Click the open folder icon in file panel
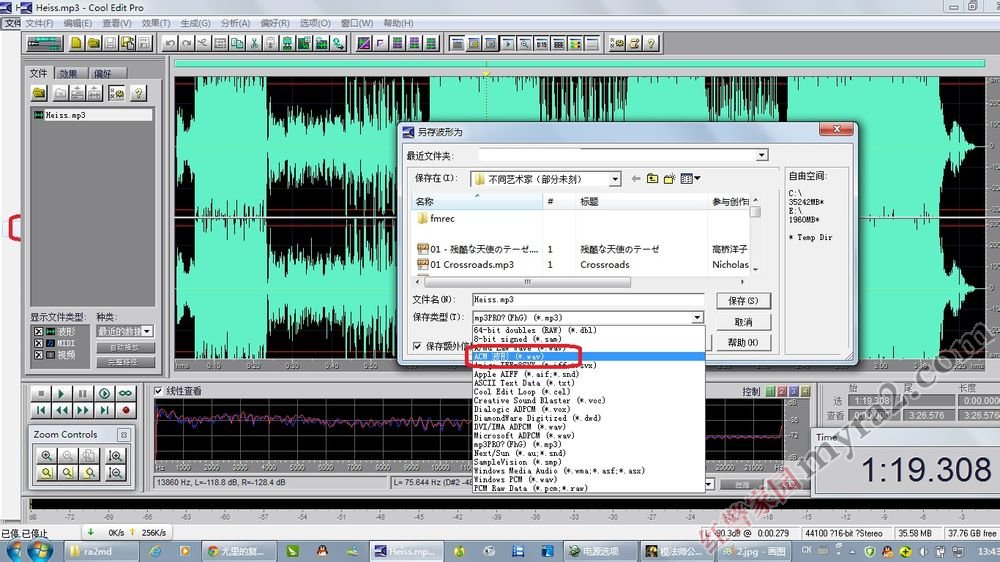 pyautogui.click(x=40, y=93)
